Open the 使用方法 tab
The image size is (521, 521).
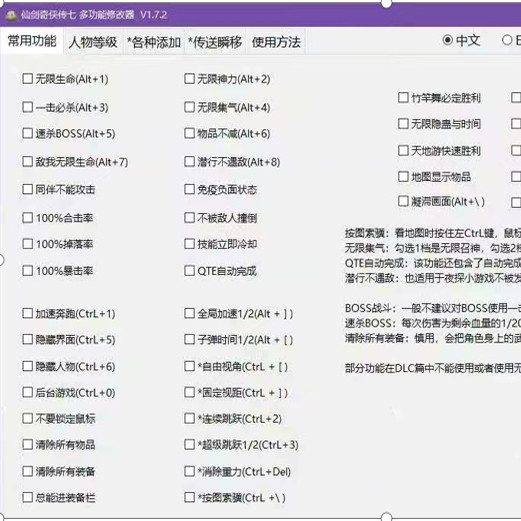pyautogui.click(x=276, y=42)
